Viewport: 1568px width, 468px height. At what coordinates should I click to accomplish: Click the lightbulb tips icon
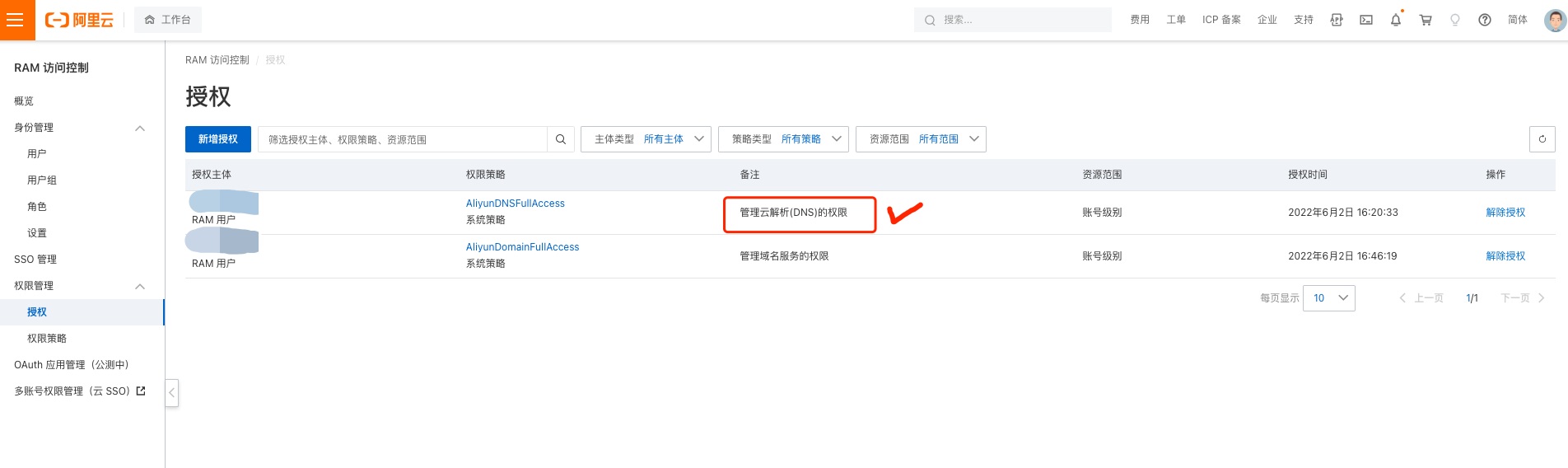click(1455, 20)
